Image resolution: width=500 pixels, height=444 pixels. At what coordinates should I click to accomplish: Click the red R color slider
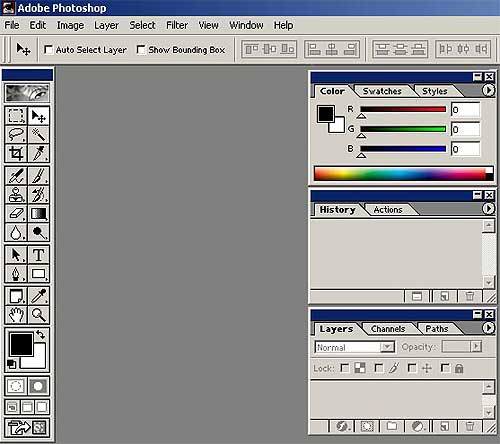coord(403,109)
